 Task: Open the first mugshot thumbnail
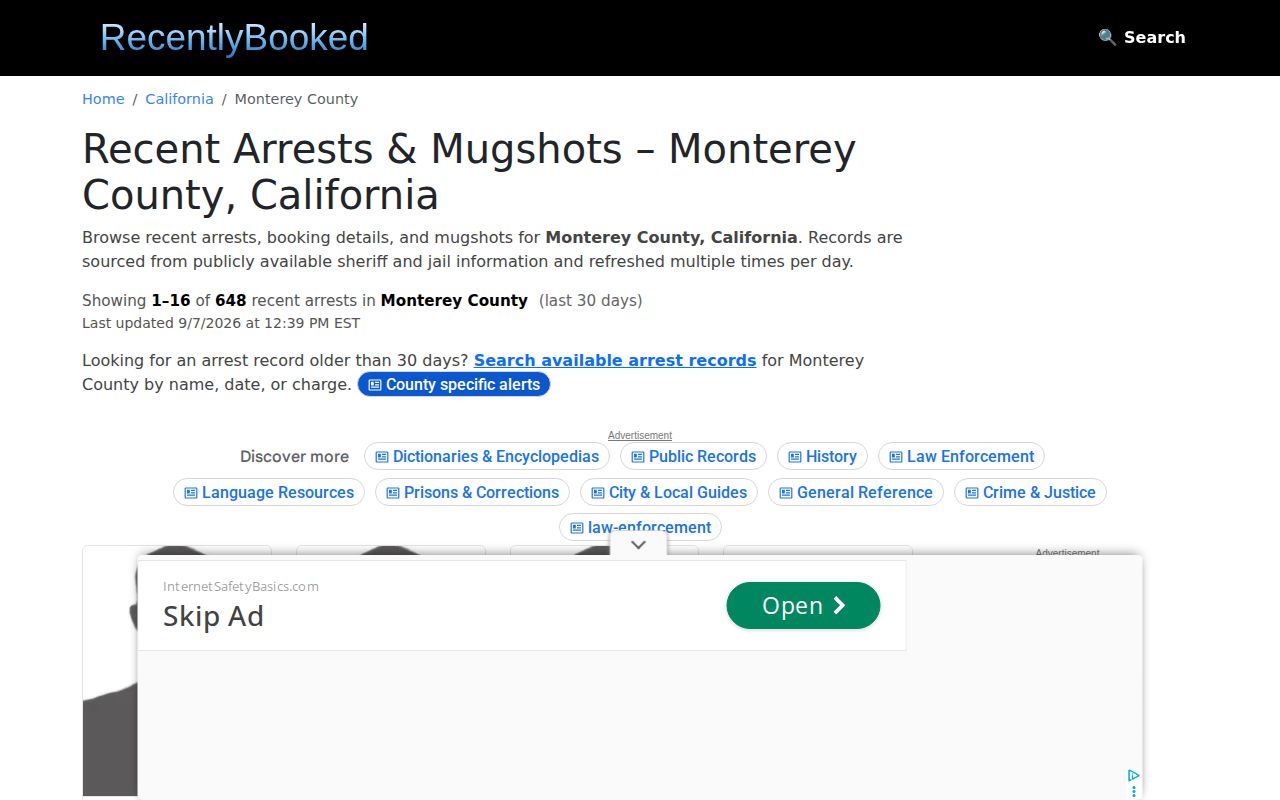tap(110, 670)
